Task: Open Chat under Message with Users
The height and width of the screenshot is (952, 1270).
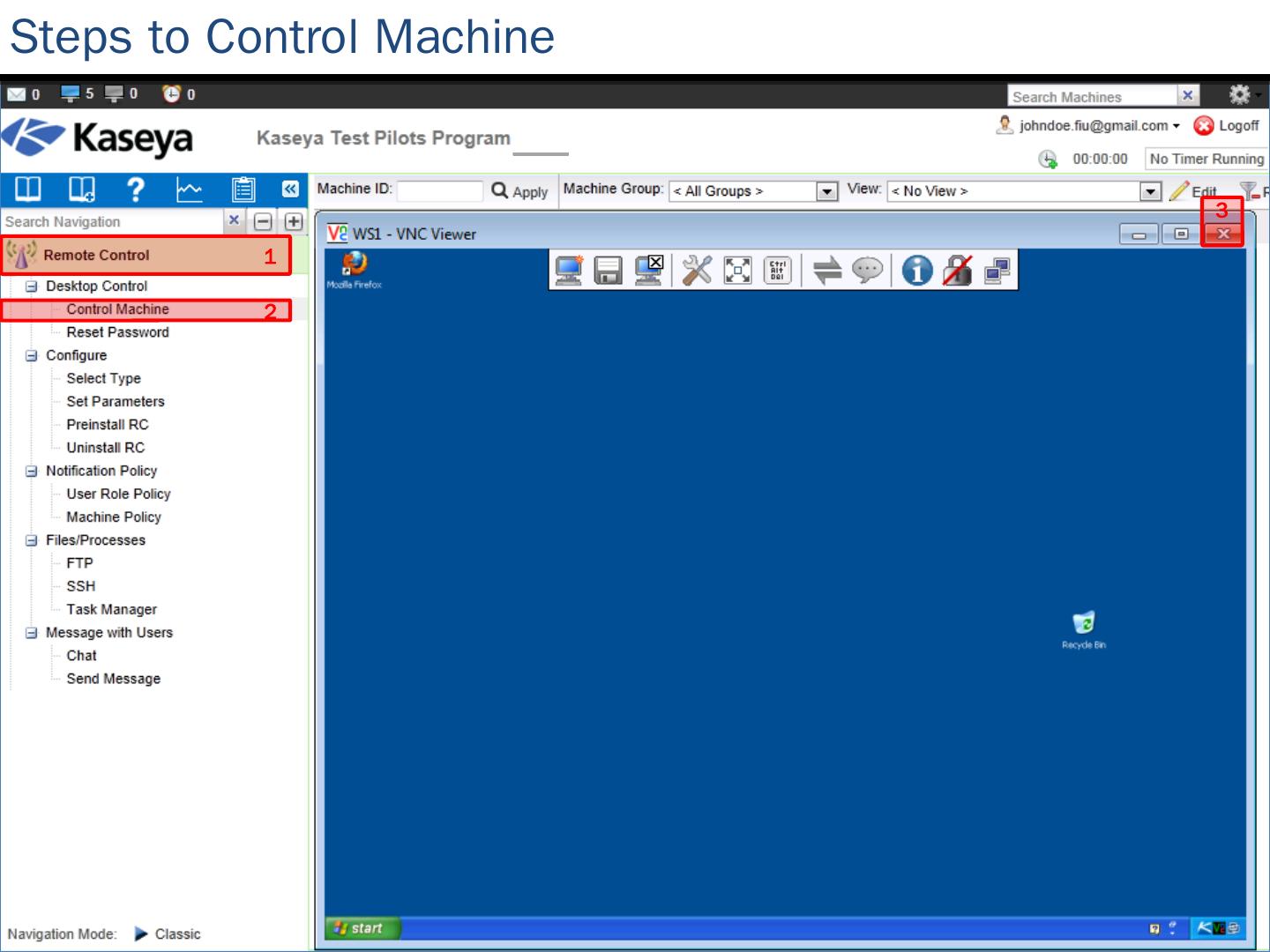Action: click(x=81, y=656)
